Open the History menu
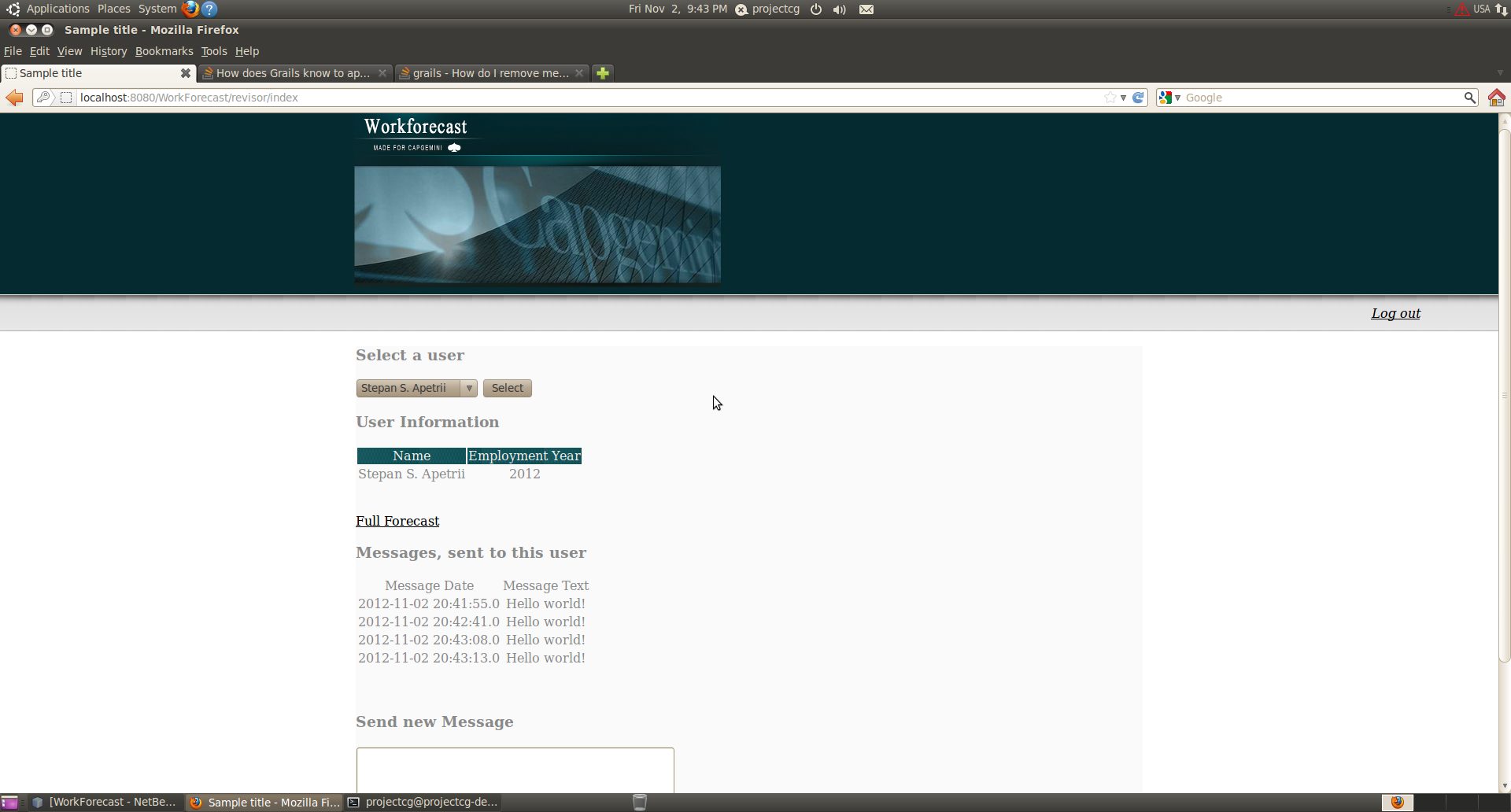Screen dimensions: 1511x812 [109, 51]
